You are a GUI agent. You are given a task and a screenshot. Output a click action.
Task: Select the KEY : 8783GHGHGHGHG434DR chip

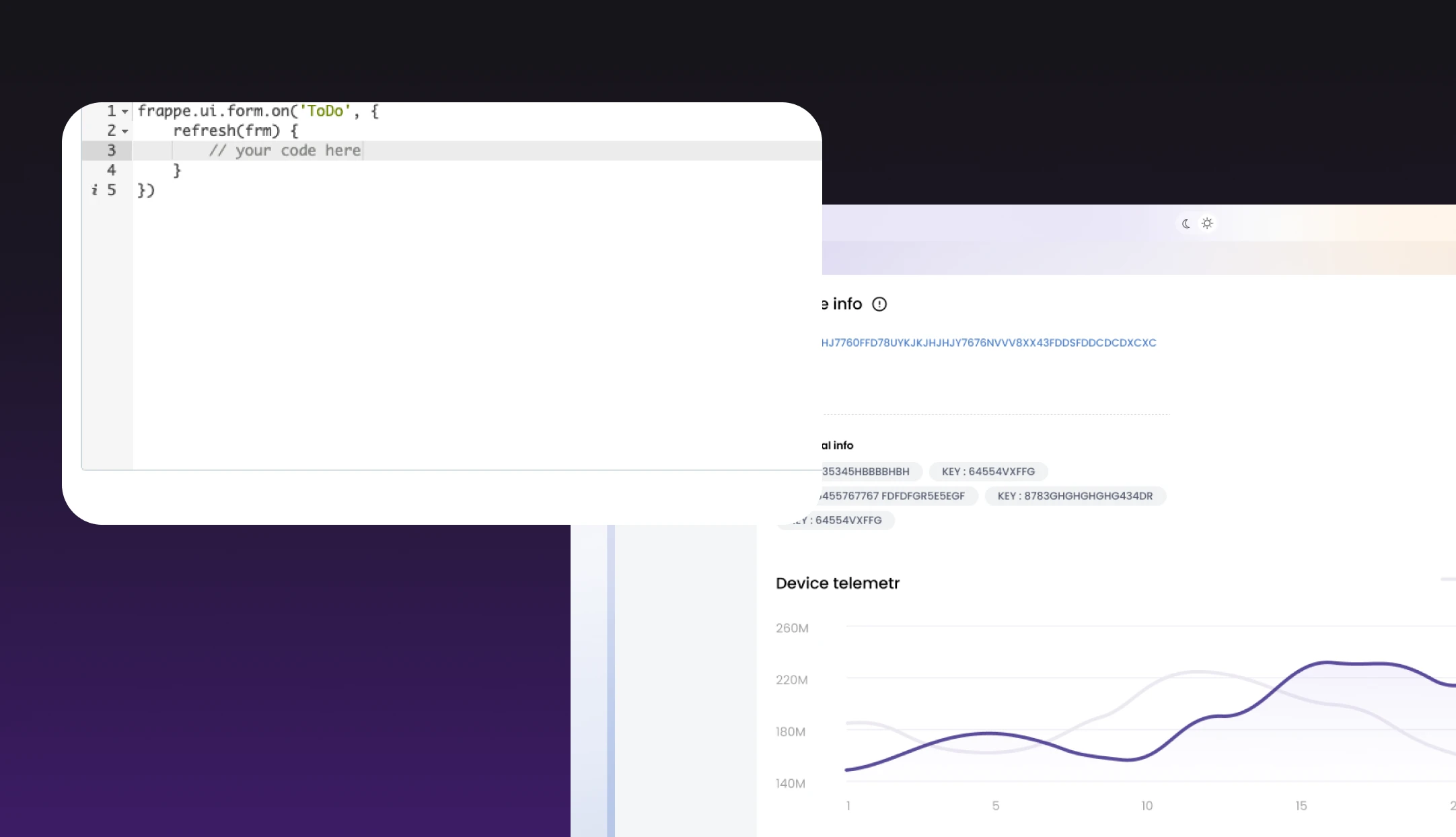(x=1075, y=496)
